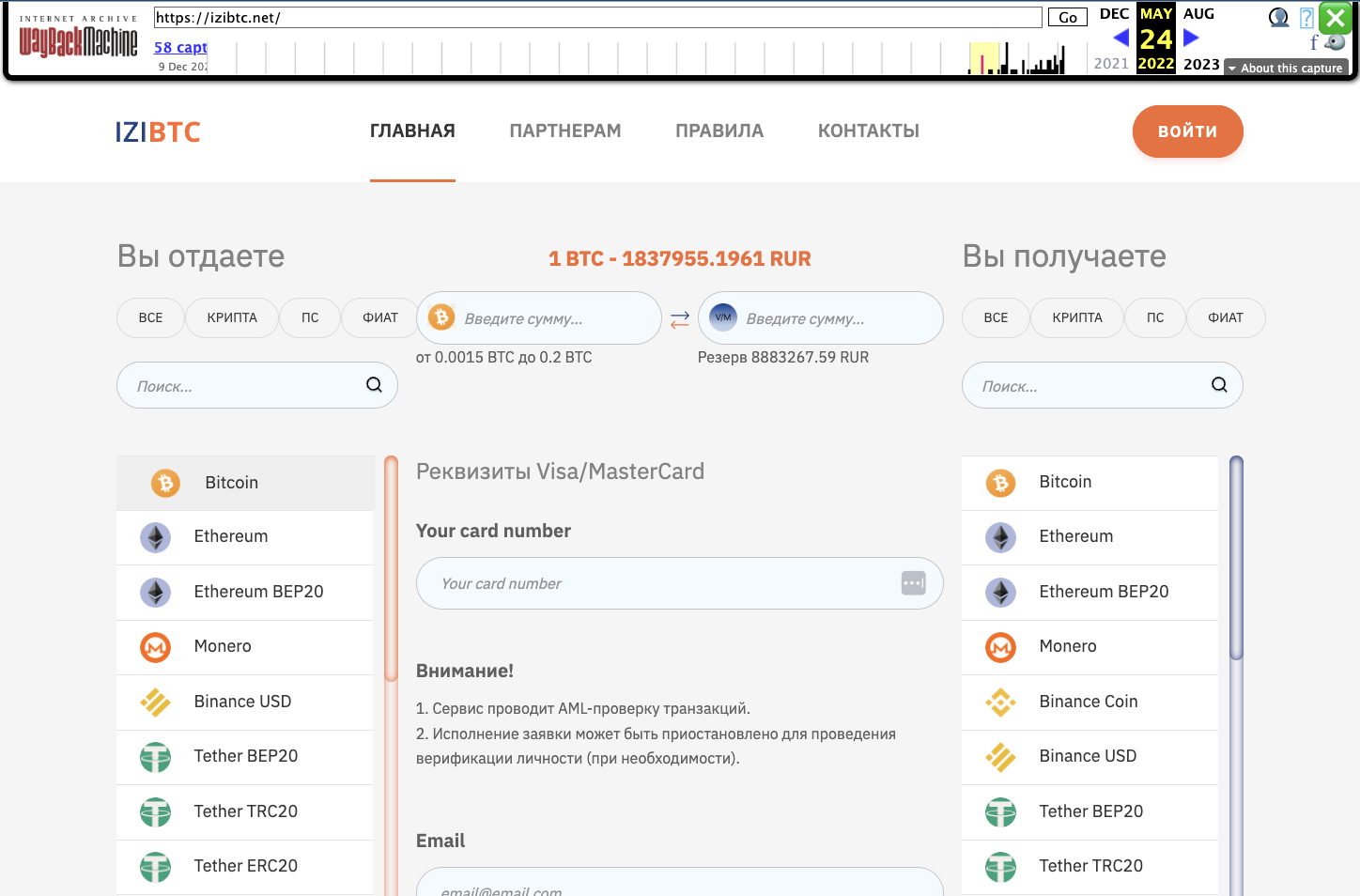
Task: Click the Binance Coin icon in the receive list
Action: click(x=1000, y=702)
